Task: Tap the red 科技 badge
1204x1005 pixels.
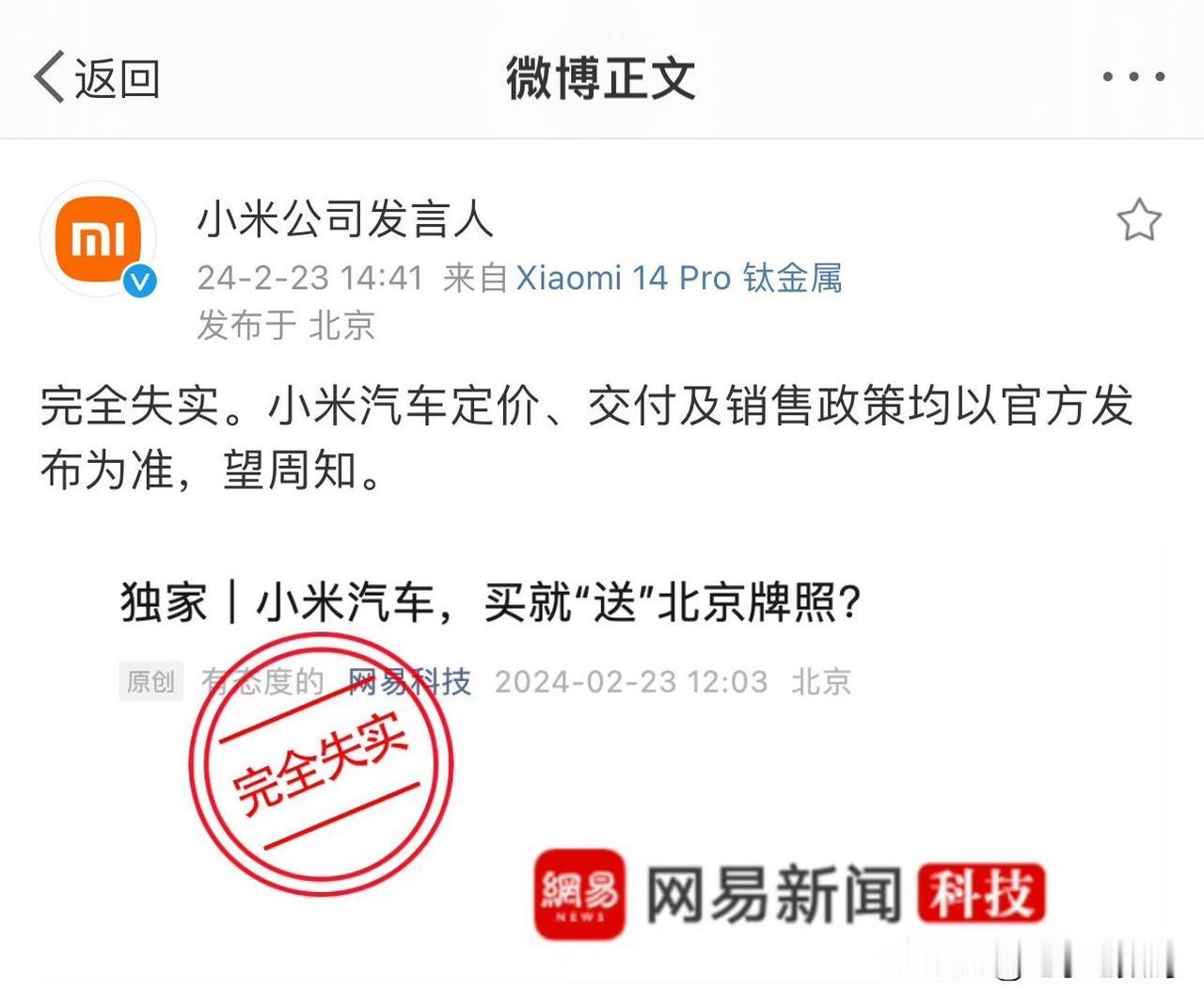Action: (982, 894)
